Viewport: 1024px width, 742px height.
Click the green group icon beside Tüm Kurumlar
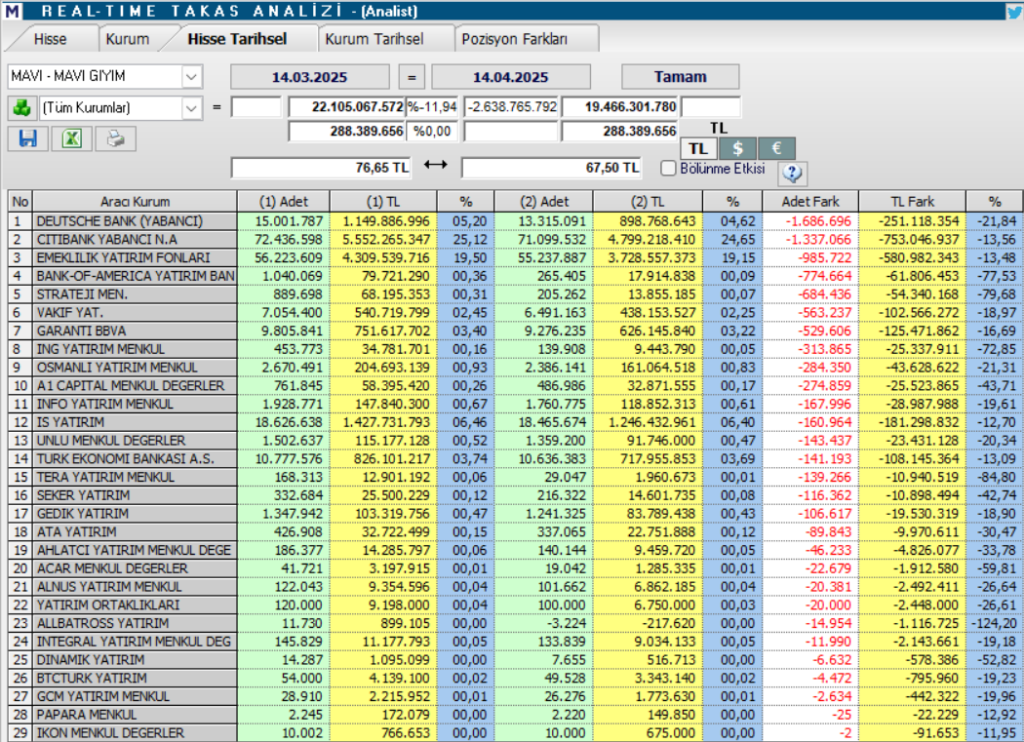coord(21,107)
